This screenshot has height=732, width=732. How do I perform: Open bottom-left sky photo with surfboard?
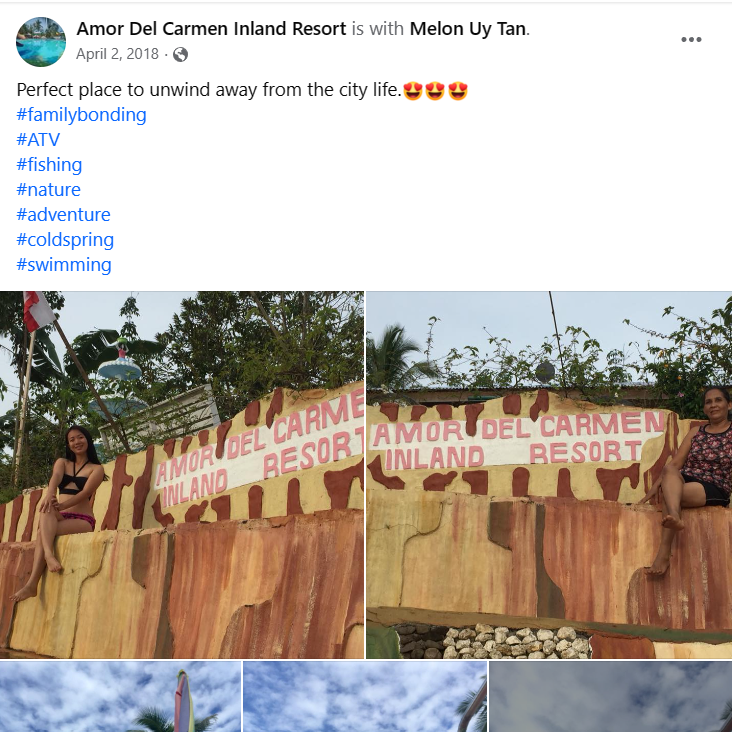point(120,697)
